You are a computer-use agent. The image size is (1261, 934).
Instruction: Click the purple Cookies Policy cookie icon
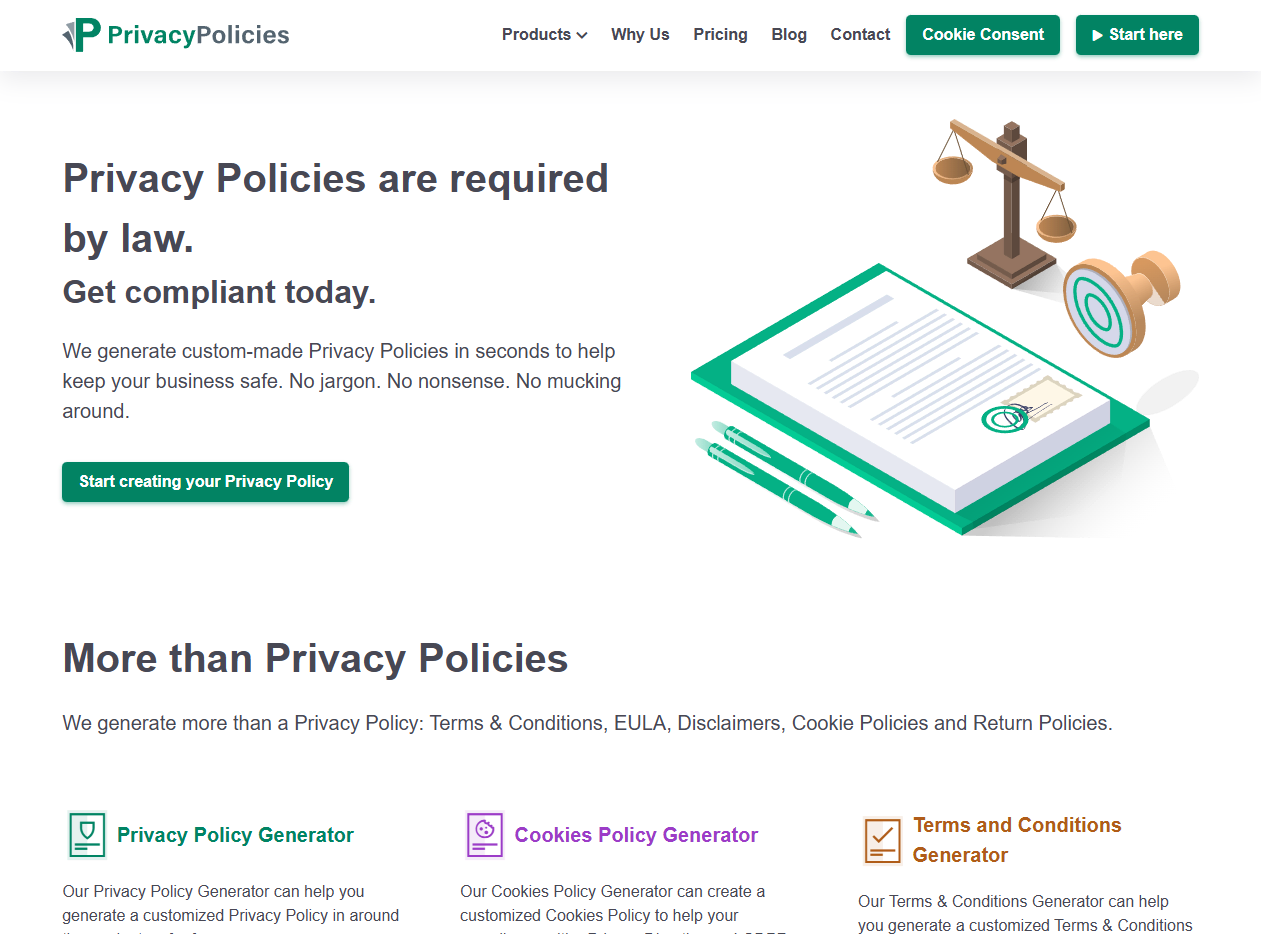[485, 835]
